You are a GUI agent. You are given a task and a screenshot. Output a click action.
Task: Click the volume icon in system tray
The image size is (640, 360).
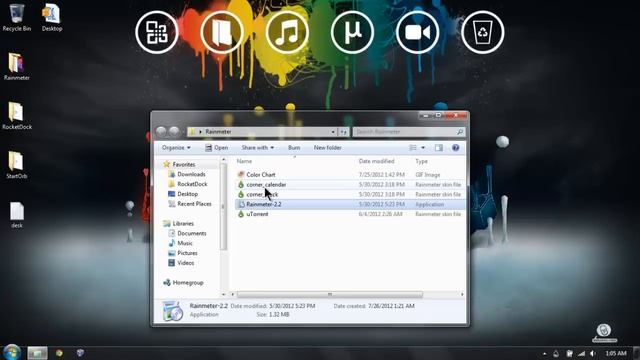593,353
